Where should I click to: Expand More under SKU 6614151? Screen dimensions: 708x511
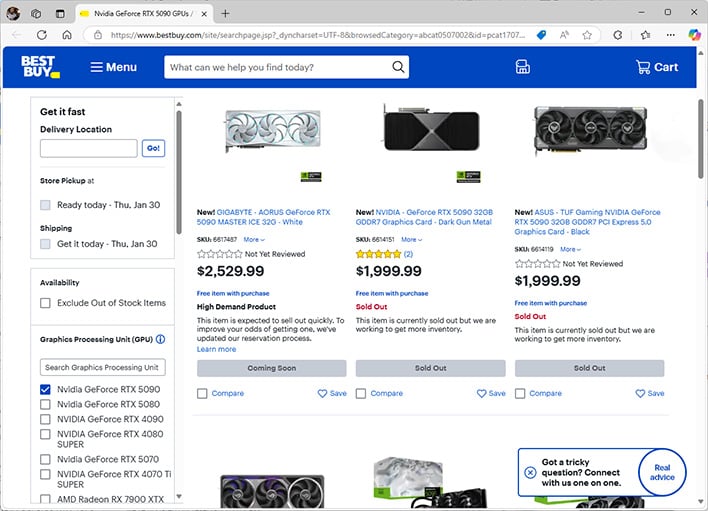411,240
